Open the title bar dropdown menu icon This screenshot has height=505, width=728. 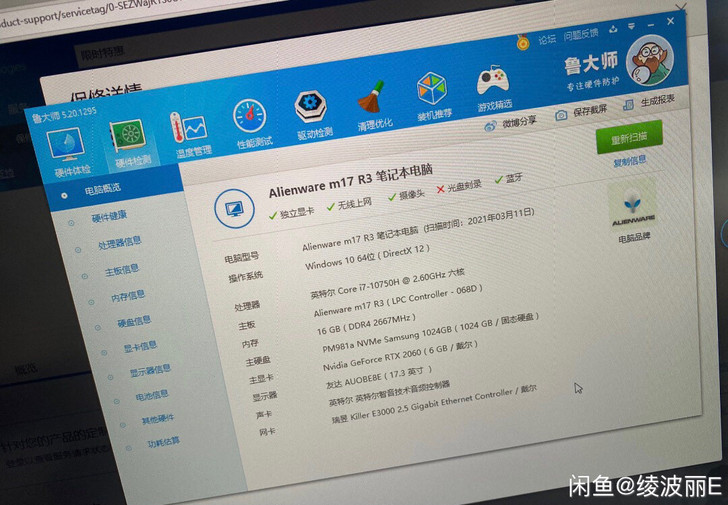(x=631, y=26)
